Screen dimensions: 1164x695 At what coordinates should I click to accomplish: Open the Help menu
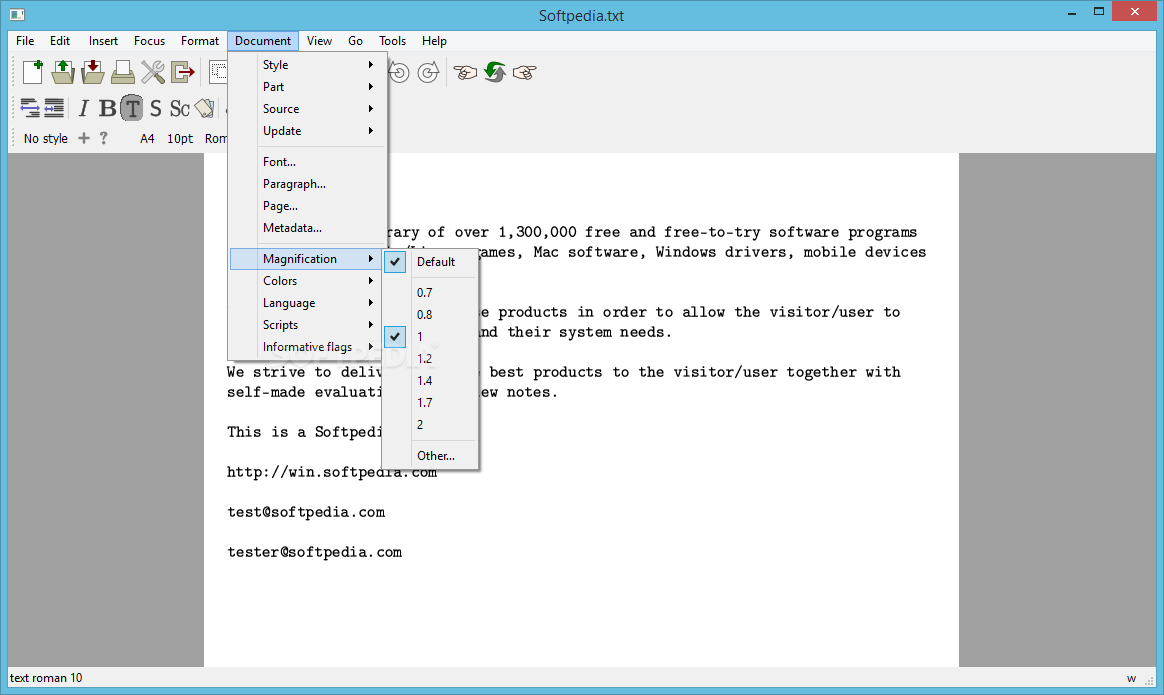pos(434,41)
